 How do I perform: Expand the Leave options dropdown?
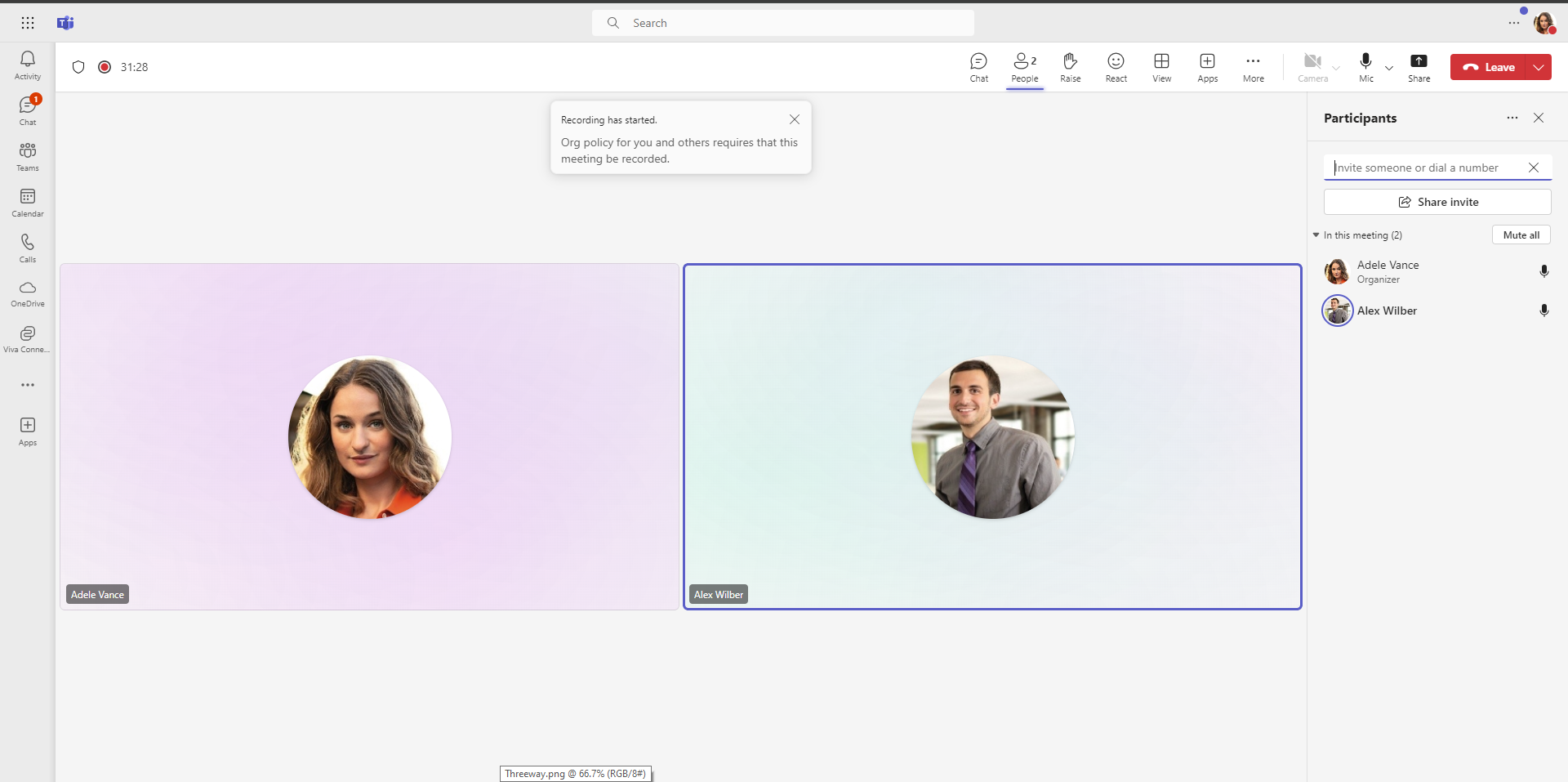(1539, 67)
